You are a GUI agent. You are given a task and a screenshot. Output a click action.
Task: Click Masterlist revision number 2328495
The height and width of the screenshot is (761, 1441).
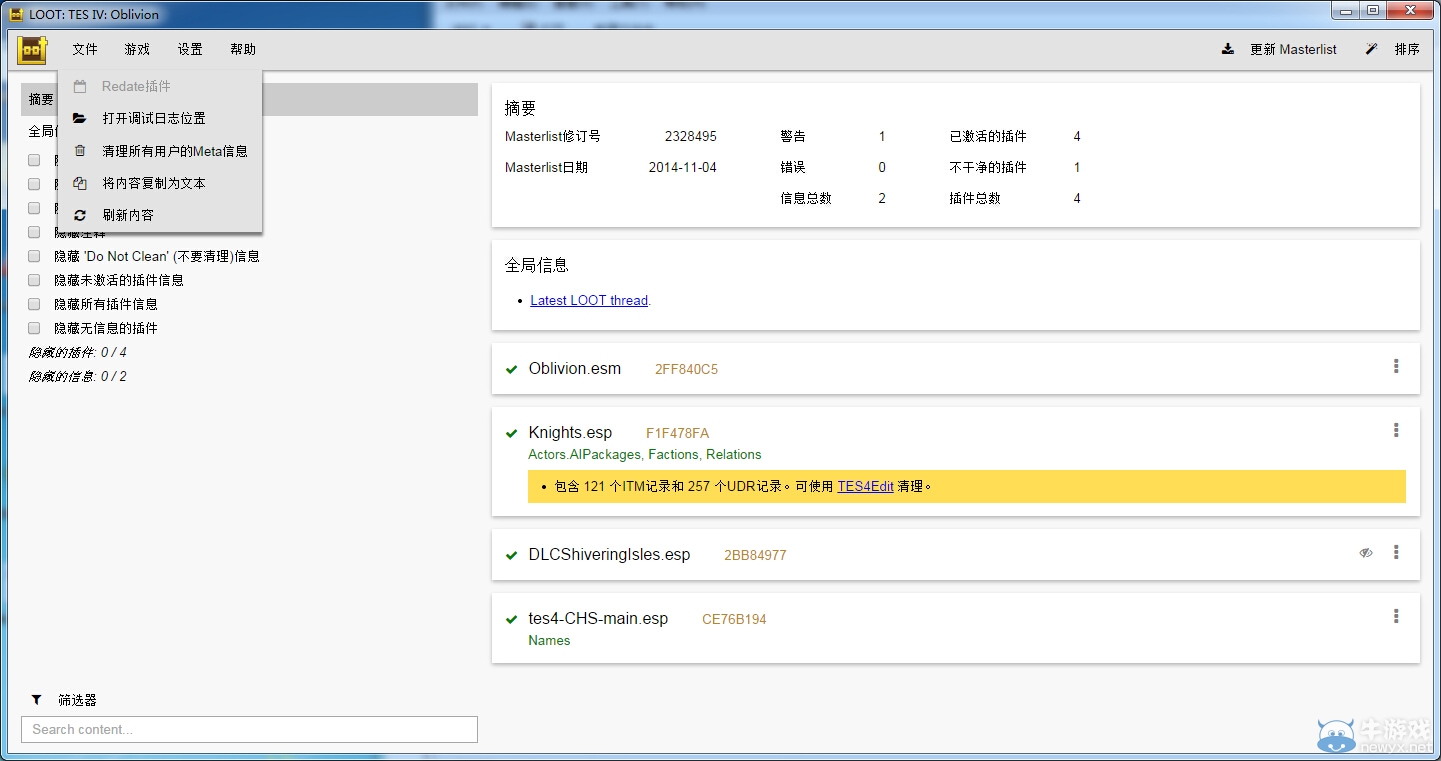(x=691, y=137)
